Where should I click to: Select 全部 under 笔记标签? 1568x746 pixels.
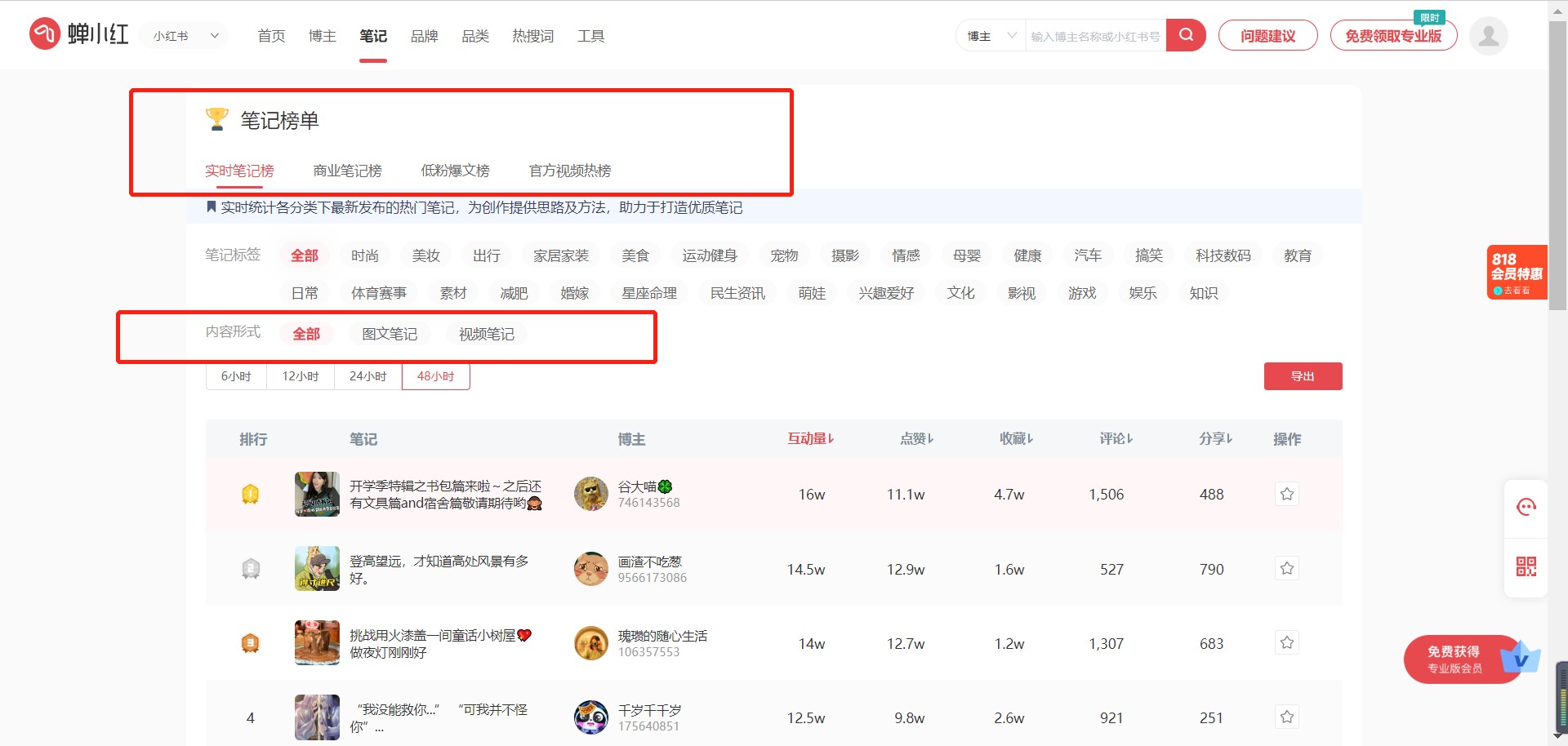(x=305, y=255)
